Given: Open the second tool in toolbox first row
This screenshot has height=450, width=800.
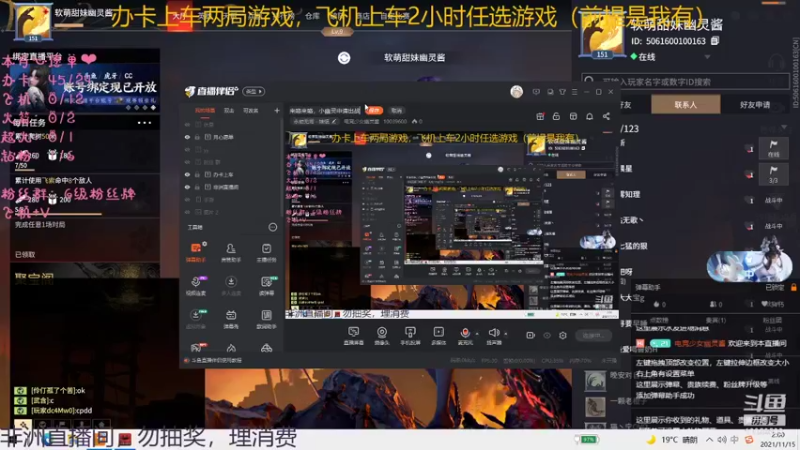Looking at the screenshot, I should (231, 252).
